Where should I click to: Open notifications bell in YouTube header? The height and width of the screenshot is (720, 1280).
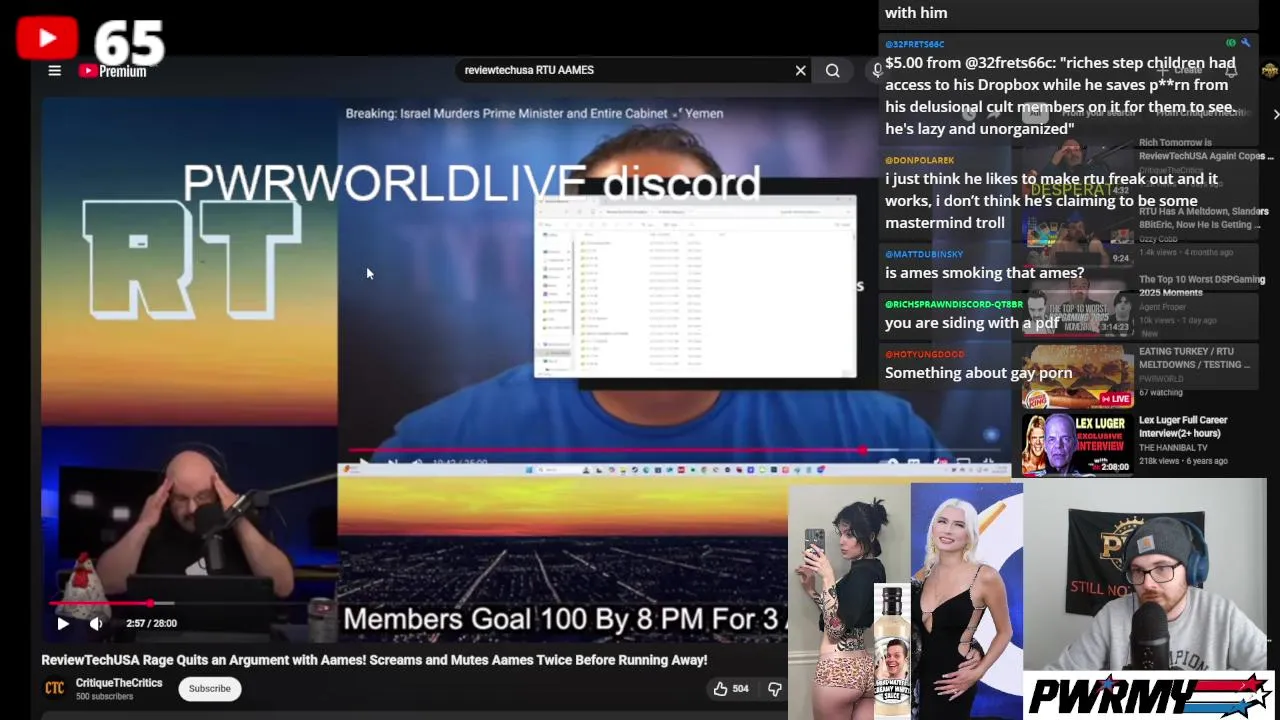1231,71
